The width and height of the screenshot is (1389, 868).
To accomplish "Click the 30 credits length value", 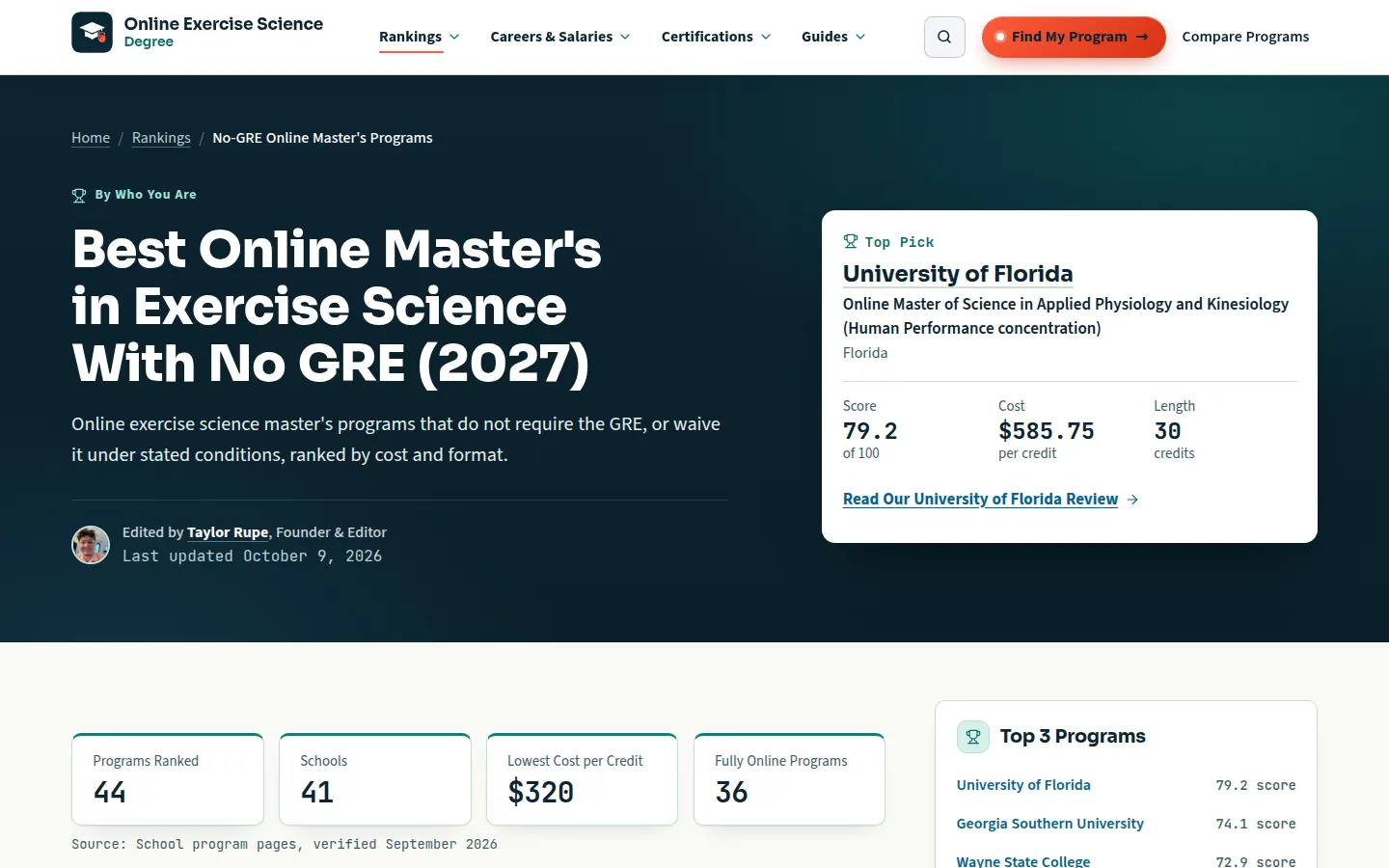I will pos(1167,431).
